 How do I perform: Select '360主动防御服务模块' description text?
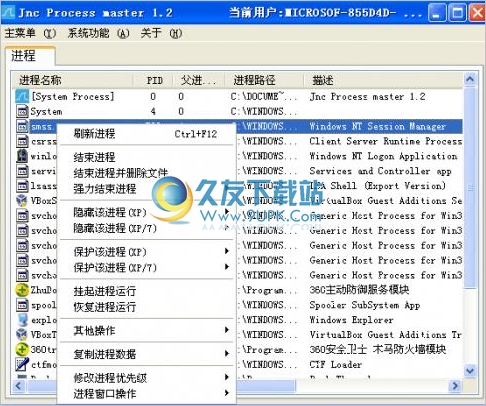click(359, 290)
